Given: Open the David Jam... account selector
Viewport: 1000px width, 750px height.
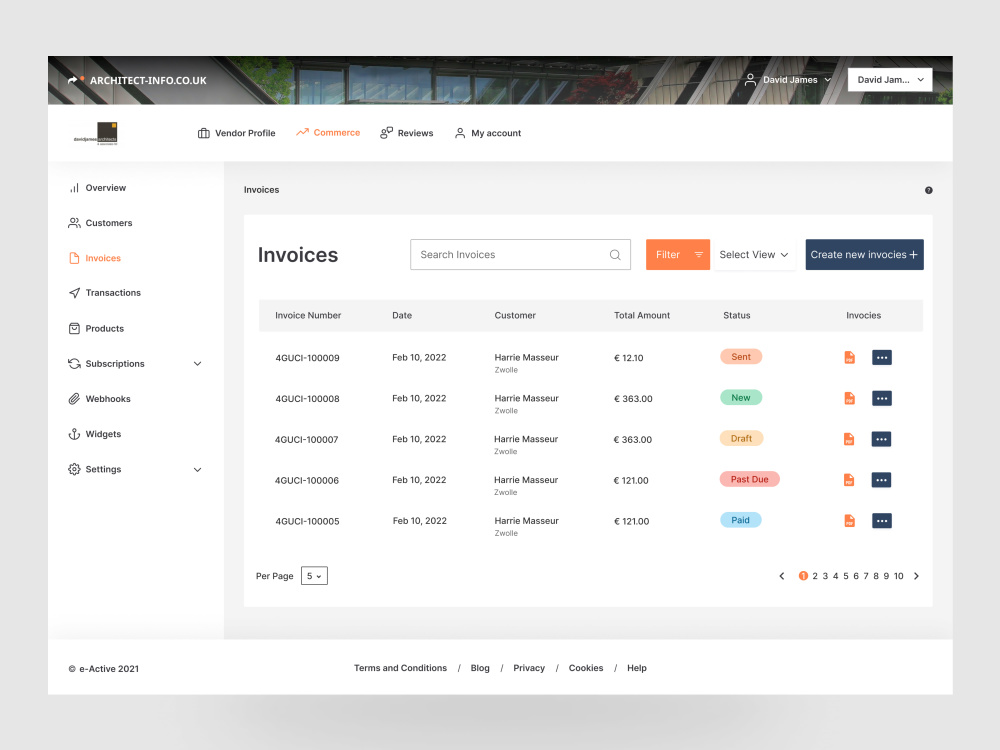Looking at the screenshot, I should (890, 80).
